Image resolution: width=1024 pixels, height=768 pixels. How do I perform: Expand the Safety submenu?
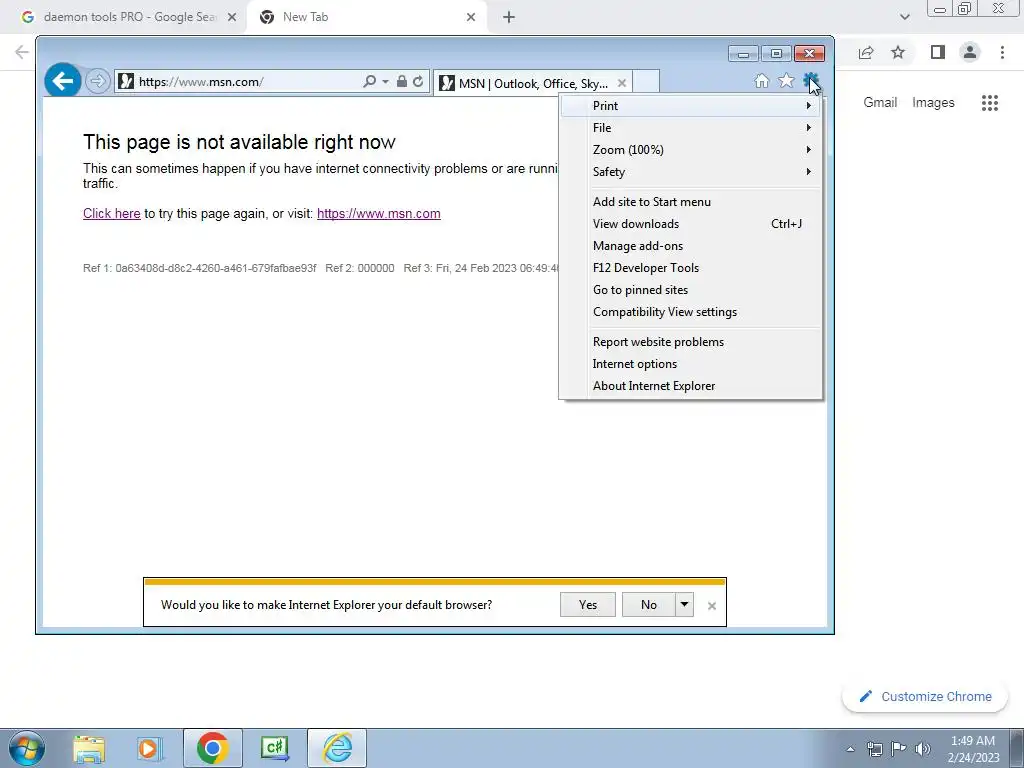pos(692,172)
